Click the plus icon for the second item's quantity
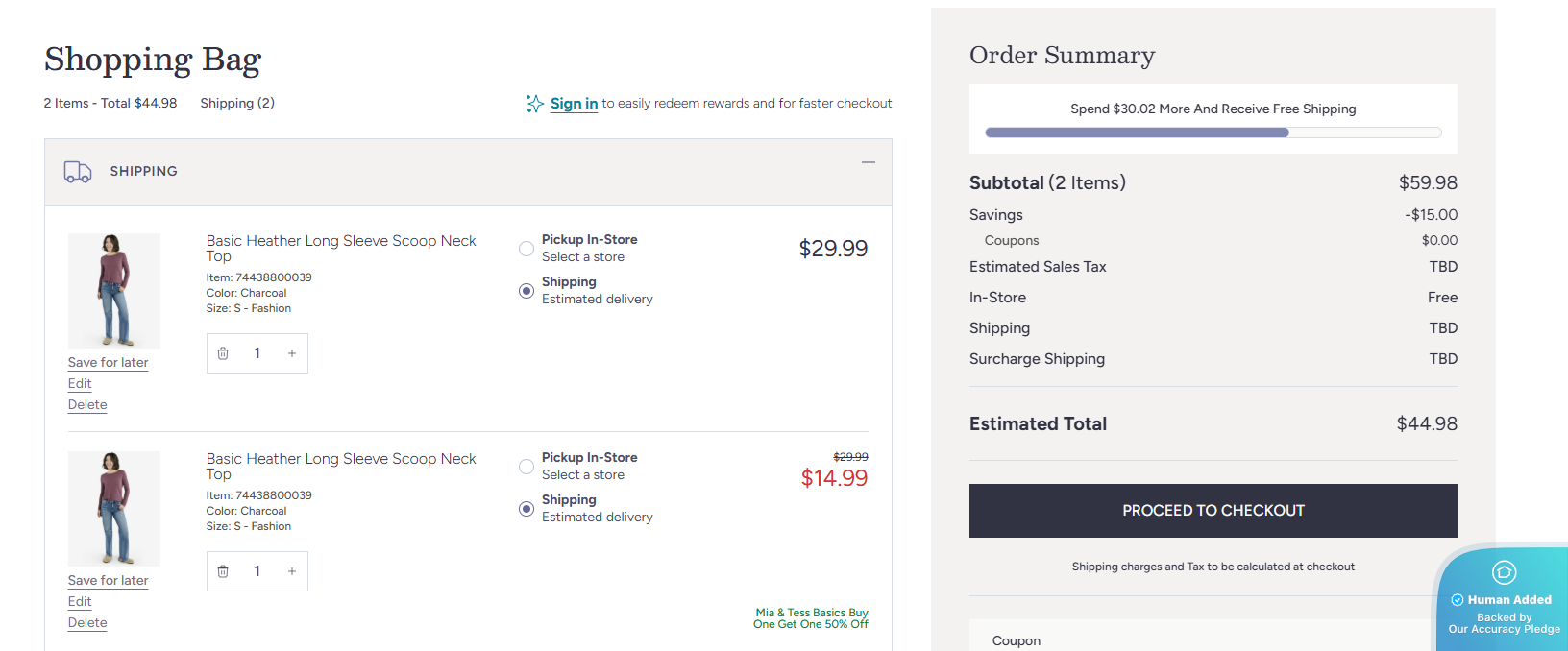The width and height of the screenshot is (1568, 651). tap(292, 571)
